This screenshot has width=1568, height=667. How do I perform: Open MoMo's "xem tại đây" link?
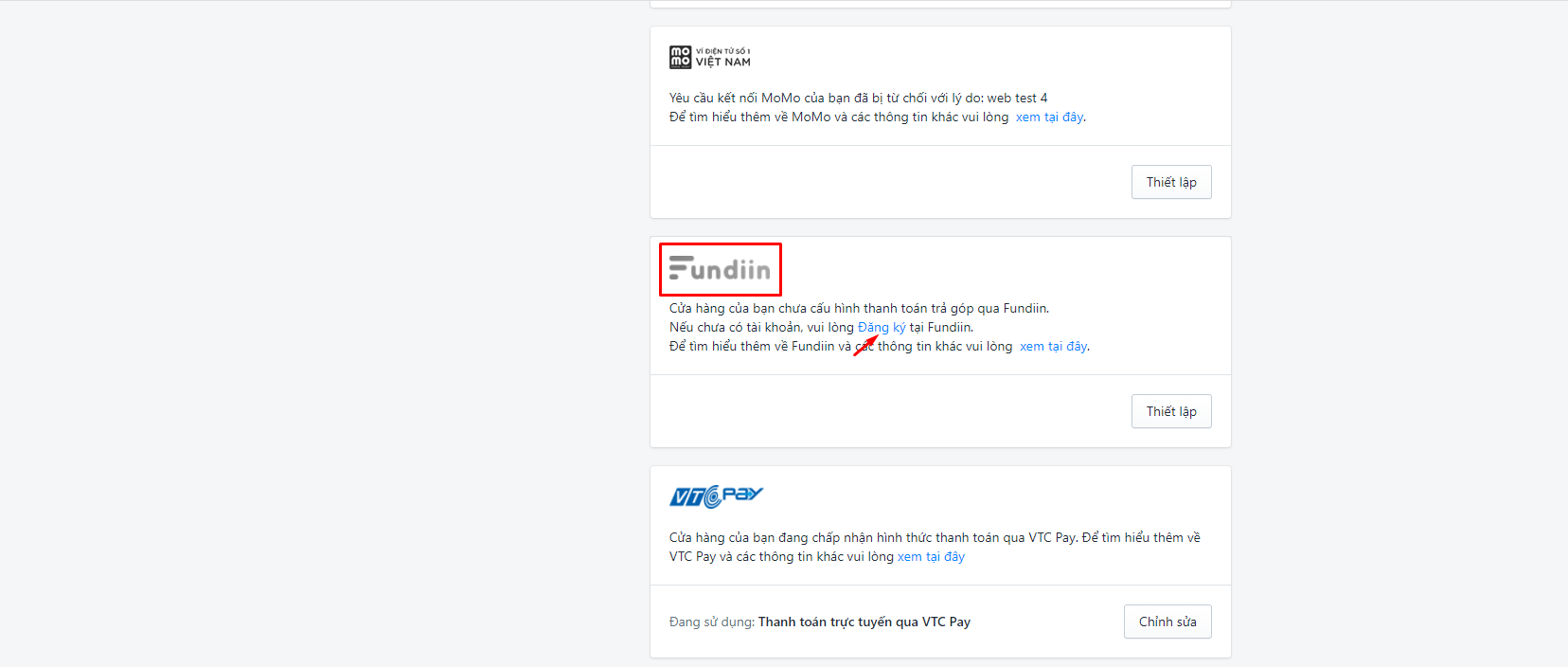[x=1049, y=117]
